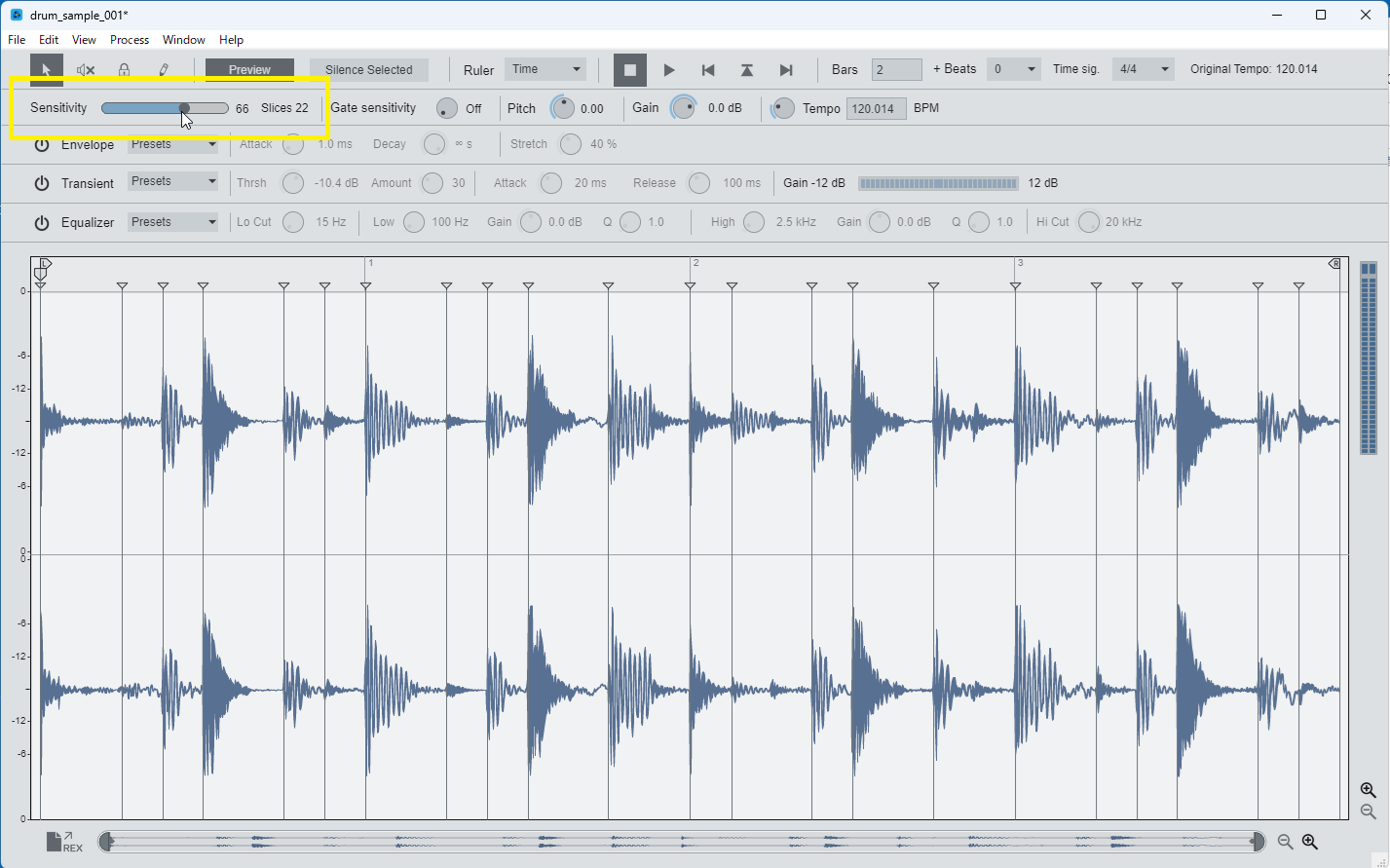Open the Envelope Presets dropdown
The image size is (1390, 868).
point(173,144)
